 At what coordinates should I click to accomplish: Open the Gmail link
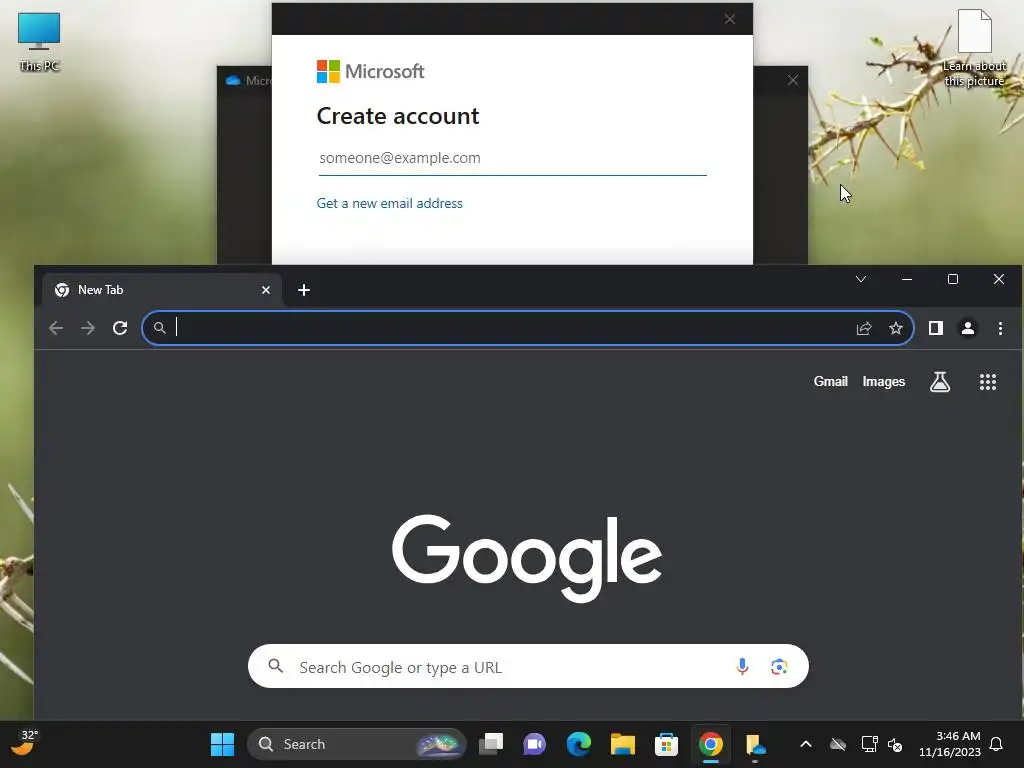click(x=831, y=381)
